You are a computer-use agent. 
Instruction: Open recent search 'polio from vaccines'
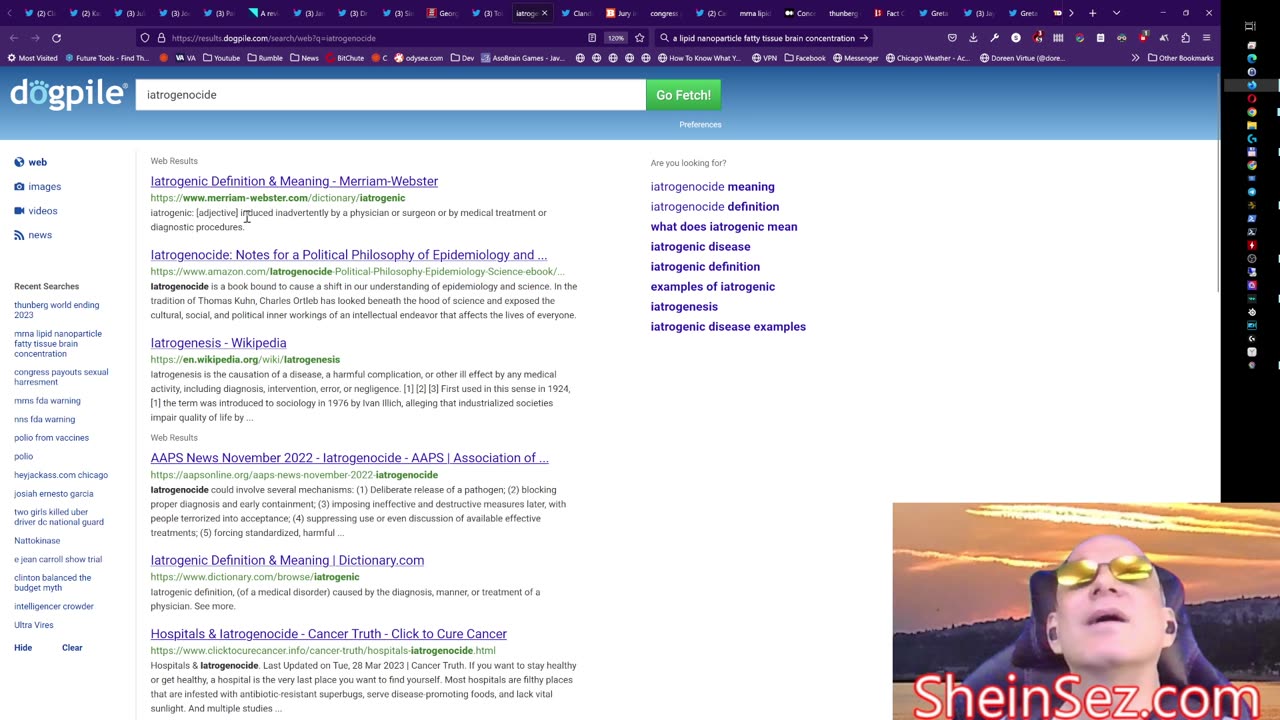coord(51,438)
